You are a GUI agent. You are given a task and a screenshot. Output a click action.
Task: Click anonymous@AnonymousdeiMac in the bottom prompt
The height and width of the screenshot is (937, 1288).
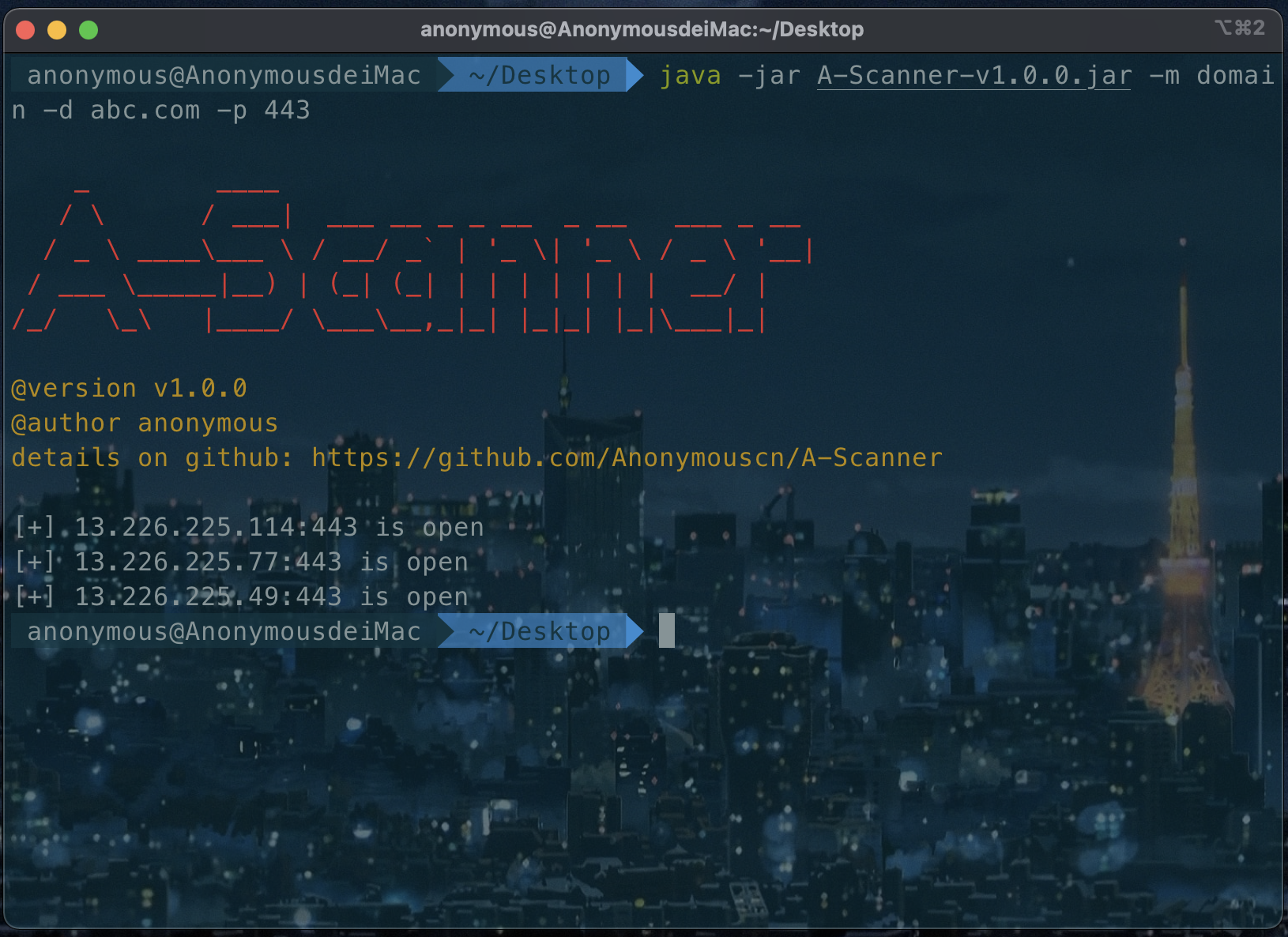pyautogui.click(x=224, y=631)
